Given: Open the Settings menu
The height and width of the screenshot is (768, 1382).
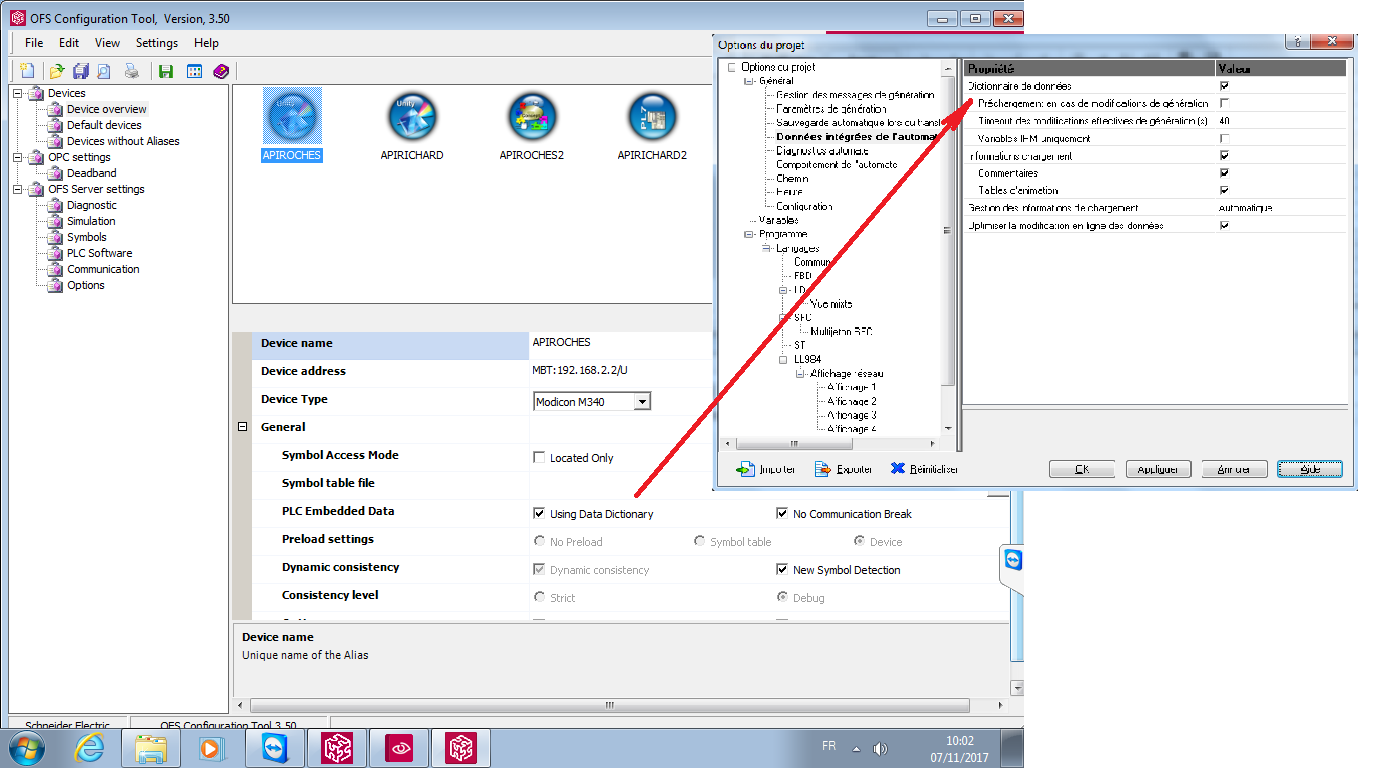Looking at the screenshot, I should coord(156,43).
